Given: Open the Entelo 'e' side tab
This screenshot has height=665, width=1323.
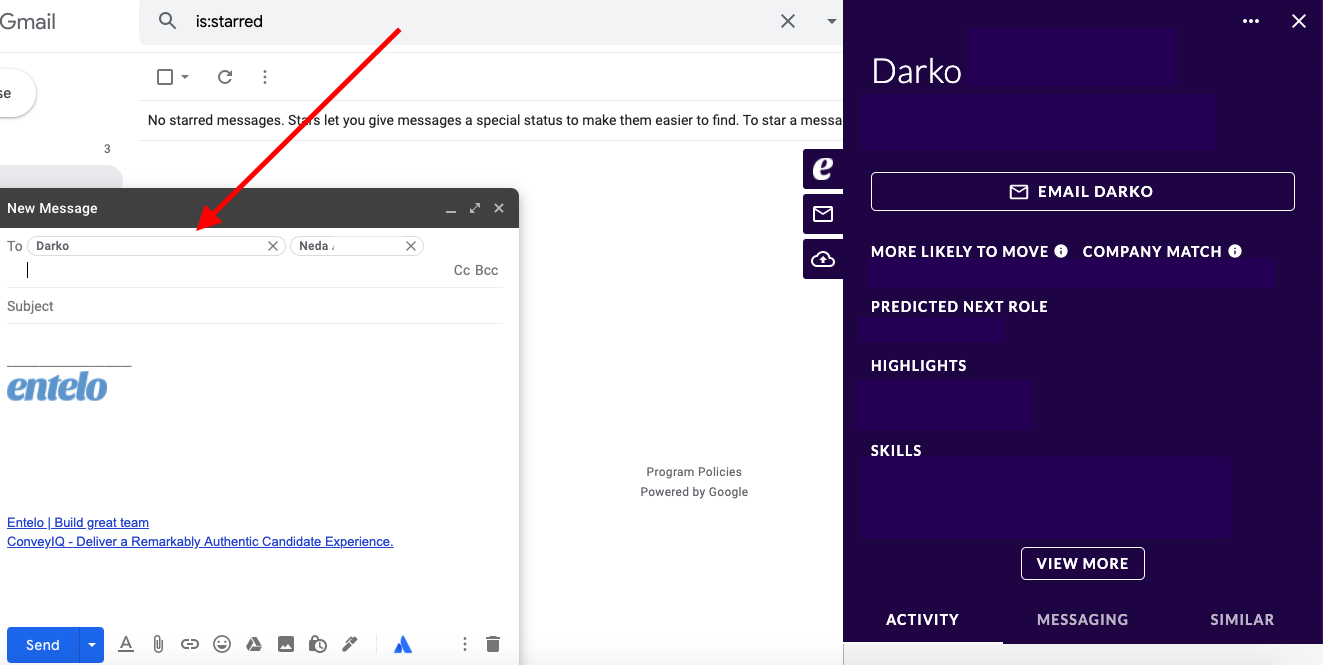Looking at the screenshot, I should point(823,169).
